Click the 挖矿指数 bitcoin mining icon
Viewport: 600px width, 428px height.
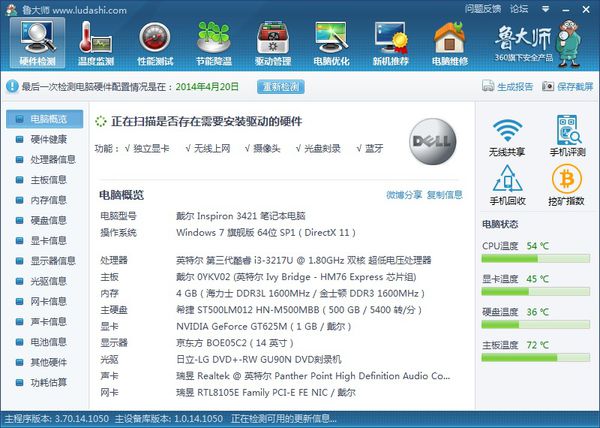[x=566, y=185]
